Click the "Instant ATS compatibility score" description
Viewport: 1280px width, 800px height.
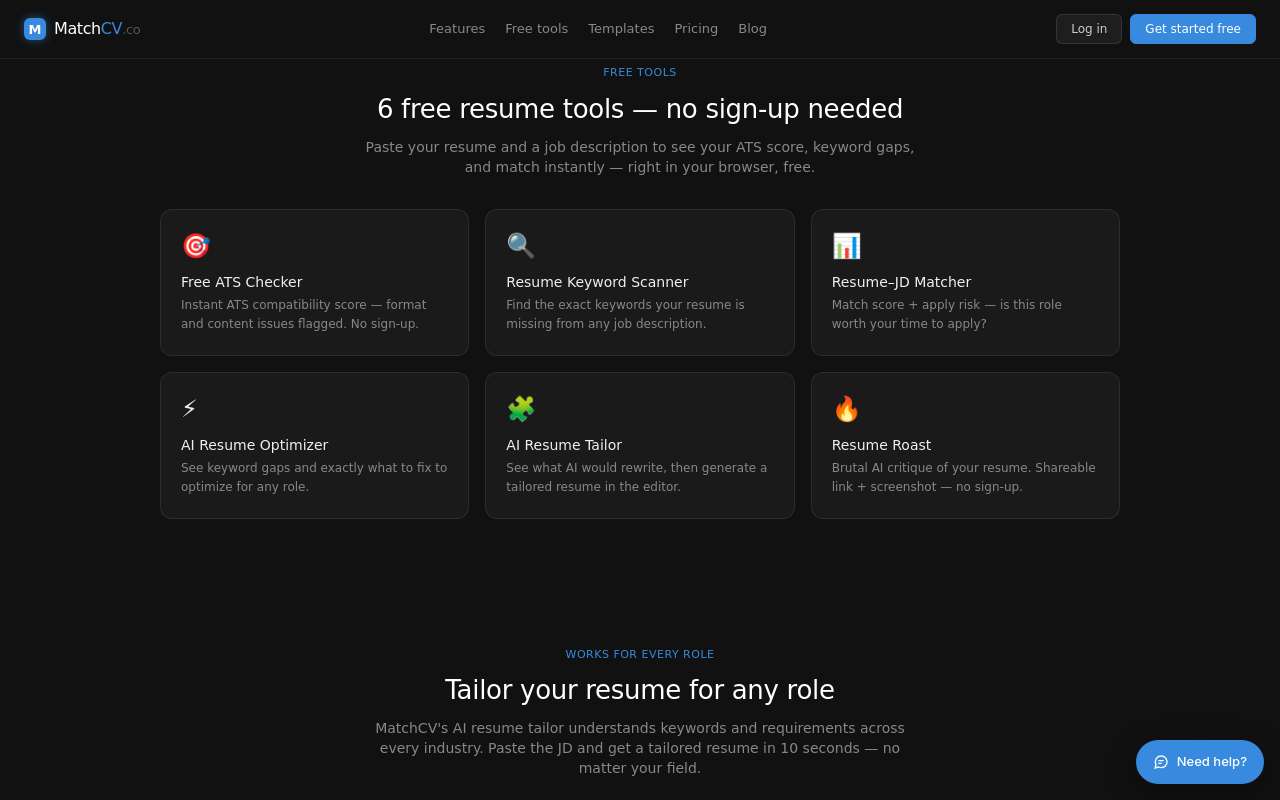tap(303, 314)
